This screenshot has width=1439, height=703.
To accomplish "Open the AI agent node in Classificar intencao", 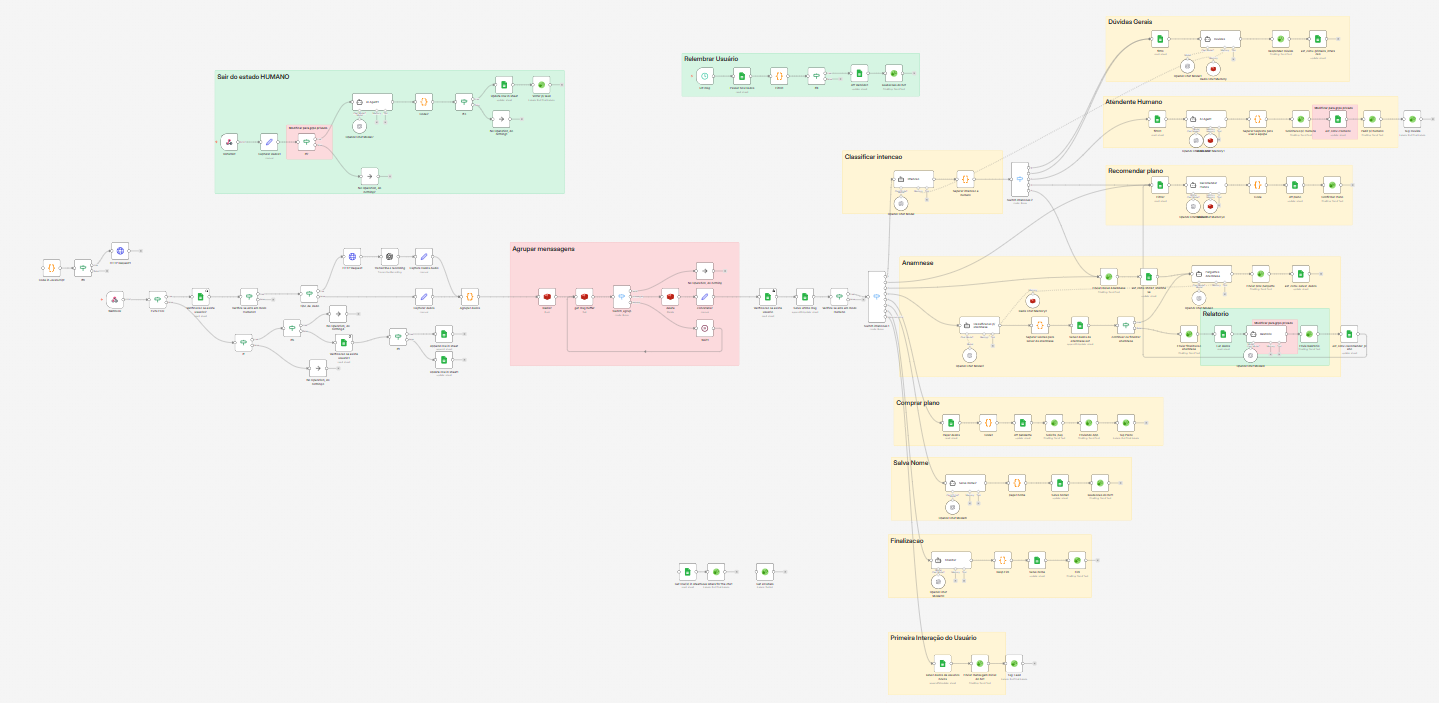I will point(913,179).
